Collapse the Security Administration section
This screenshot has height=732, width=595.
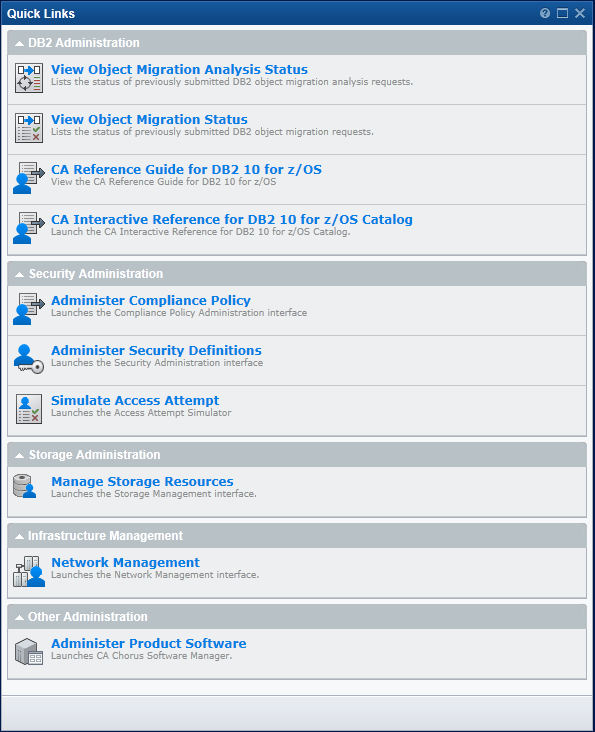pyautogui.click(x=19, y=274)
